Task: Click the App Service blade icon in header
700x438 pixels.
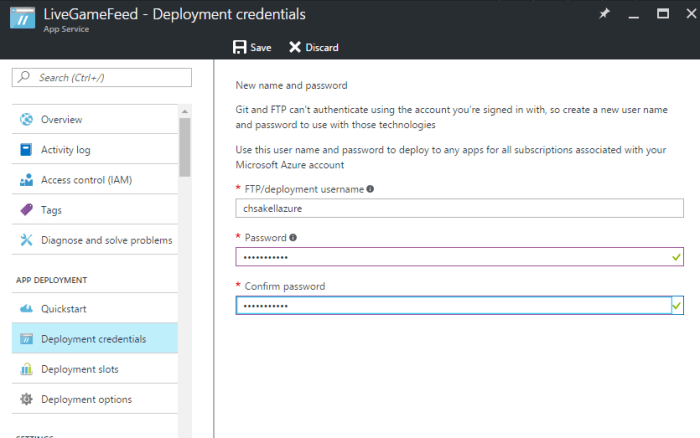Action: tap(22, 19)
